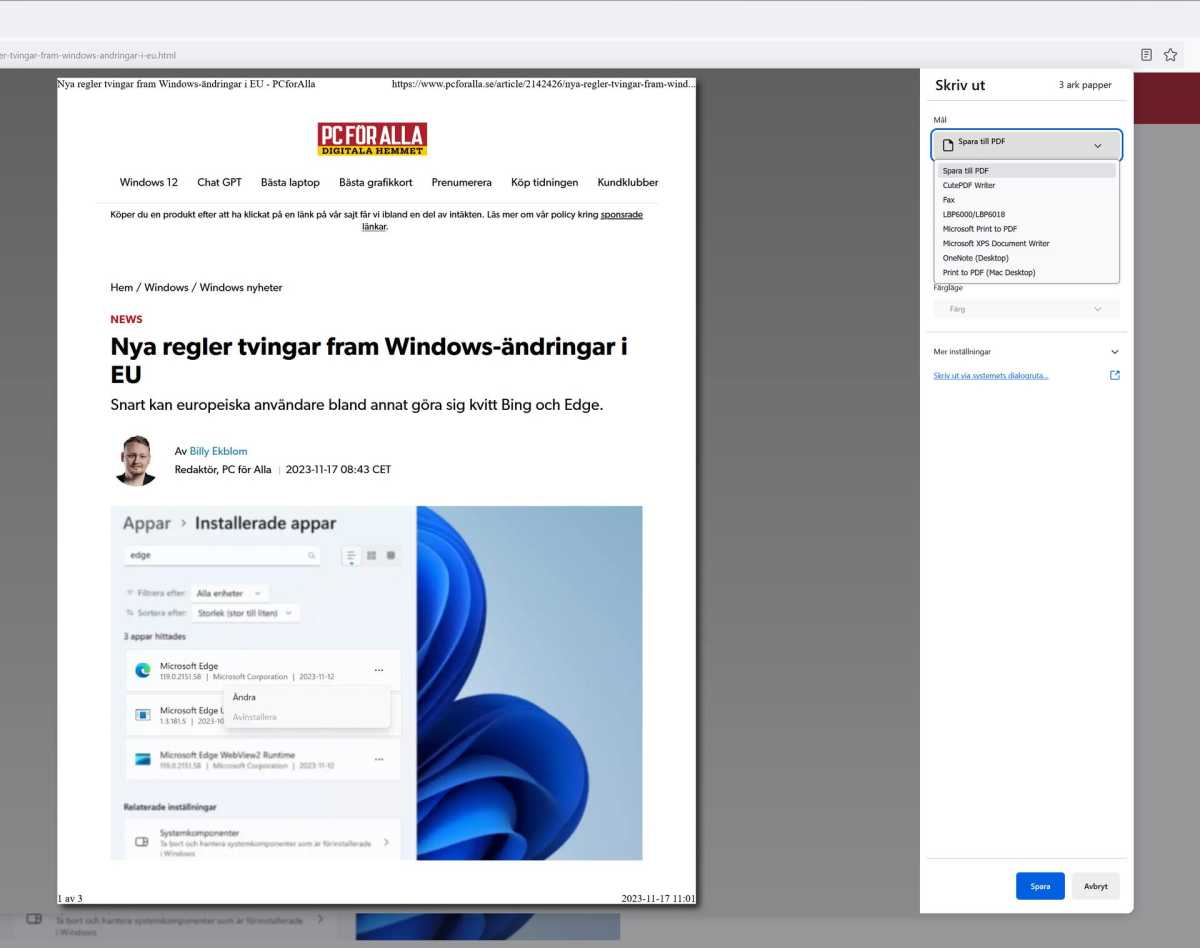Click the Billy Ekblom author link
This screenshot has height=948, width=1200.
click(x=218, y=451)
